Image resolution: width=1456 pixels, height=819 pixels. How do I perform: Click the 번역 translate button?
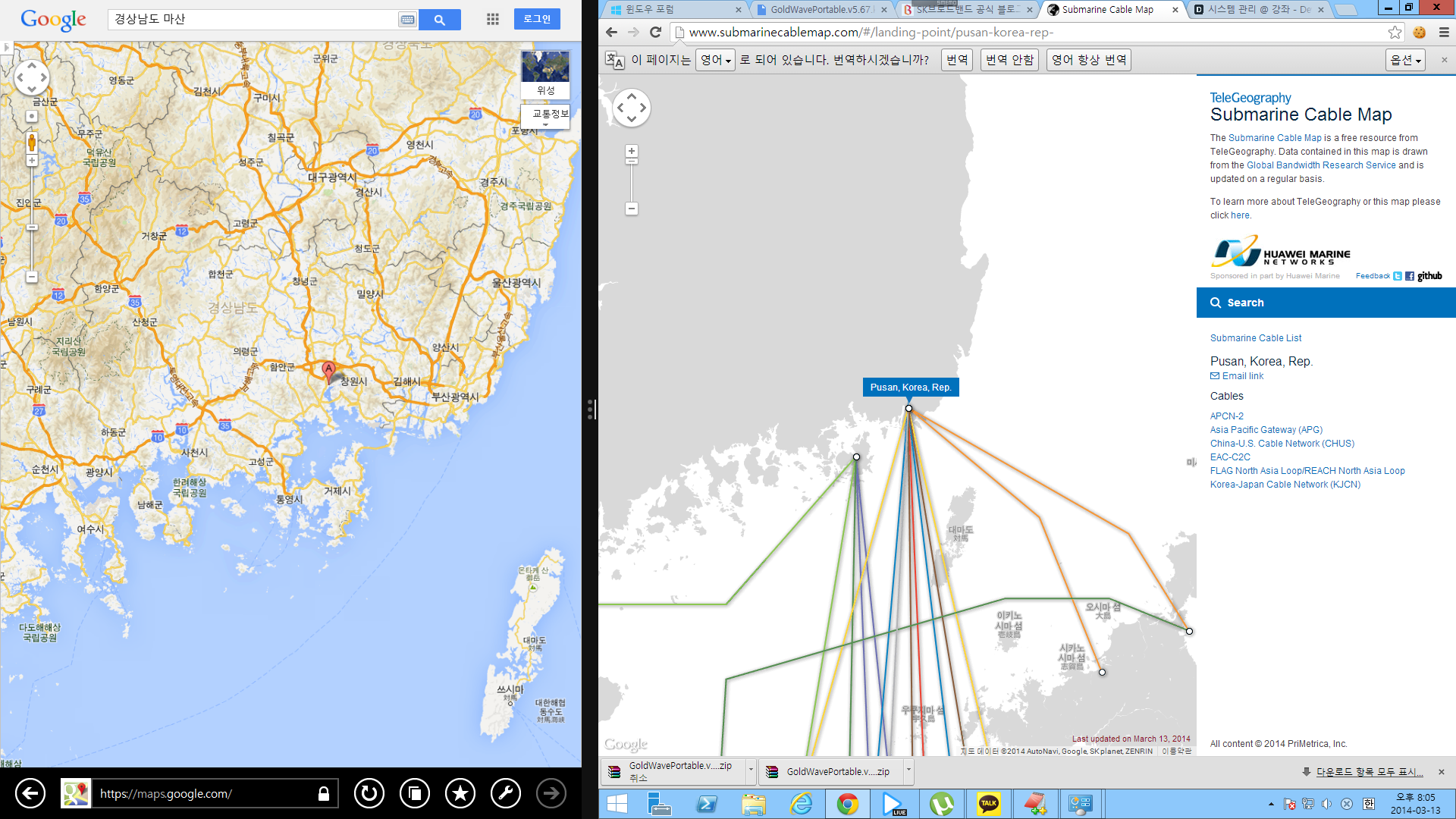click(x=958, y=60)
